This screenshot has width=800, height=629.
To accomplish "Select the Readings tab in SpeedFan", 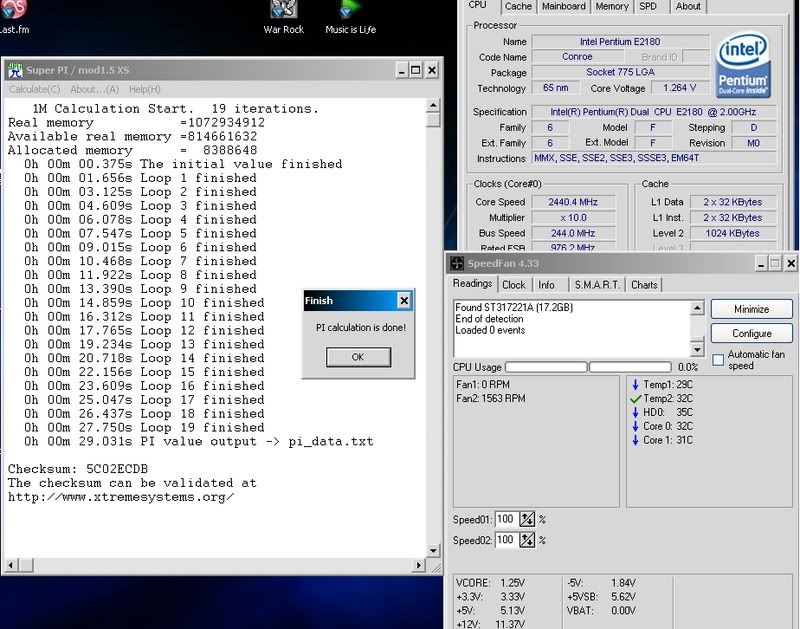I will tap(472, 284).
